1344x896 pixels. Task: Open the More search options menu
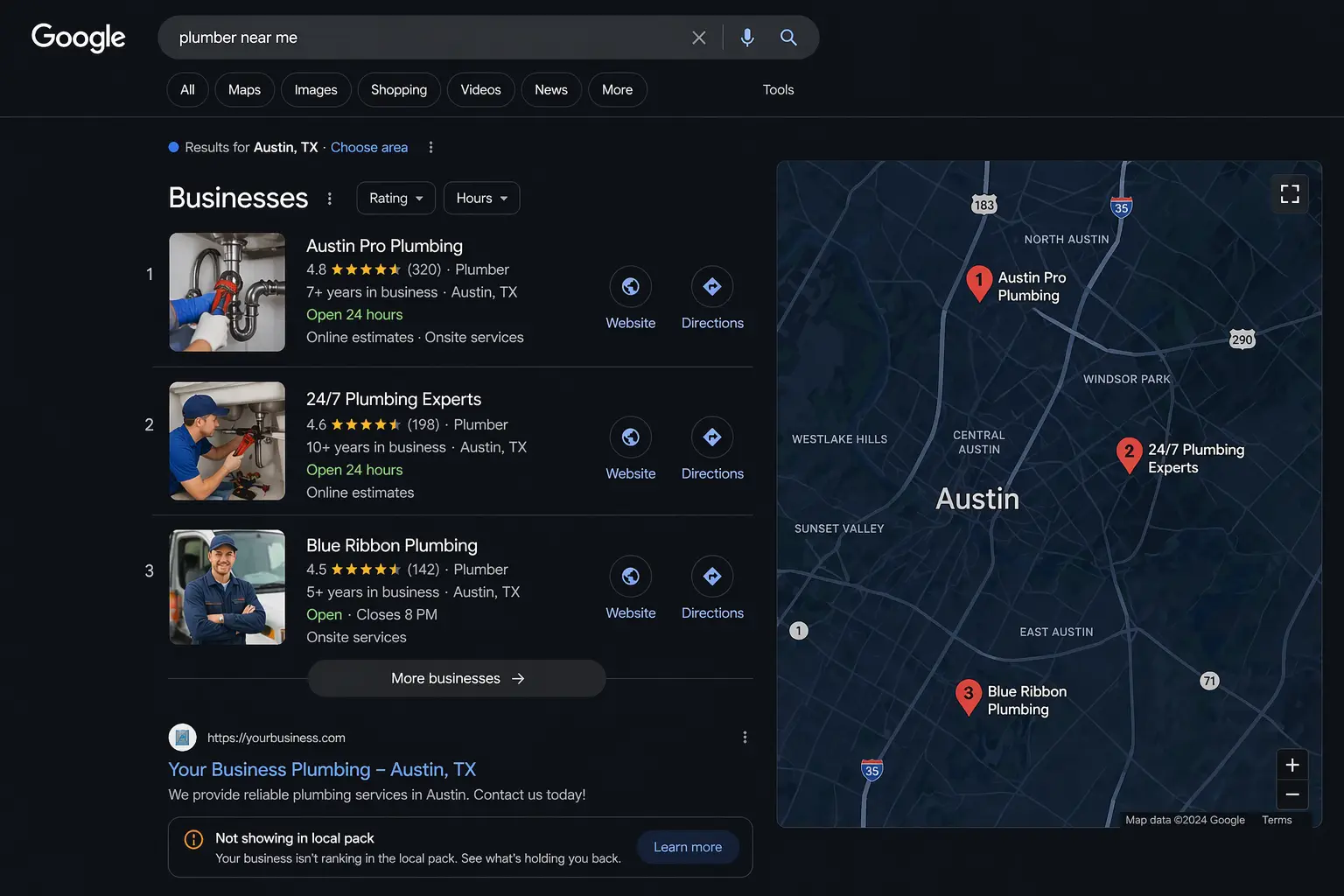[x=617, y=90]
